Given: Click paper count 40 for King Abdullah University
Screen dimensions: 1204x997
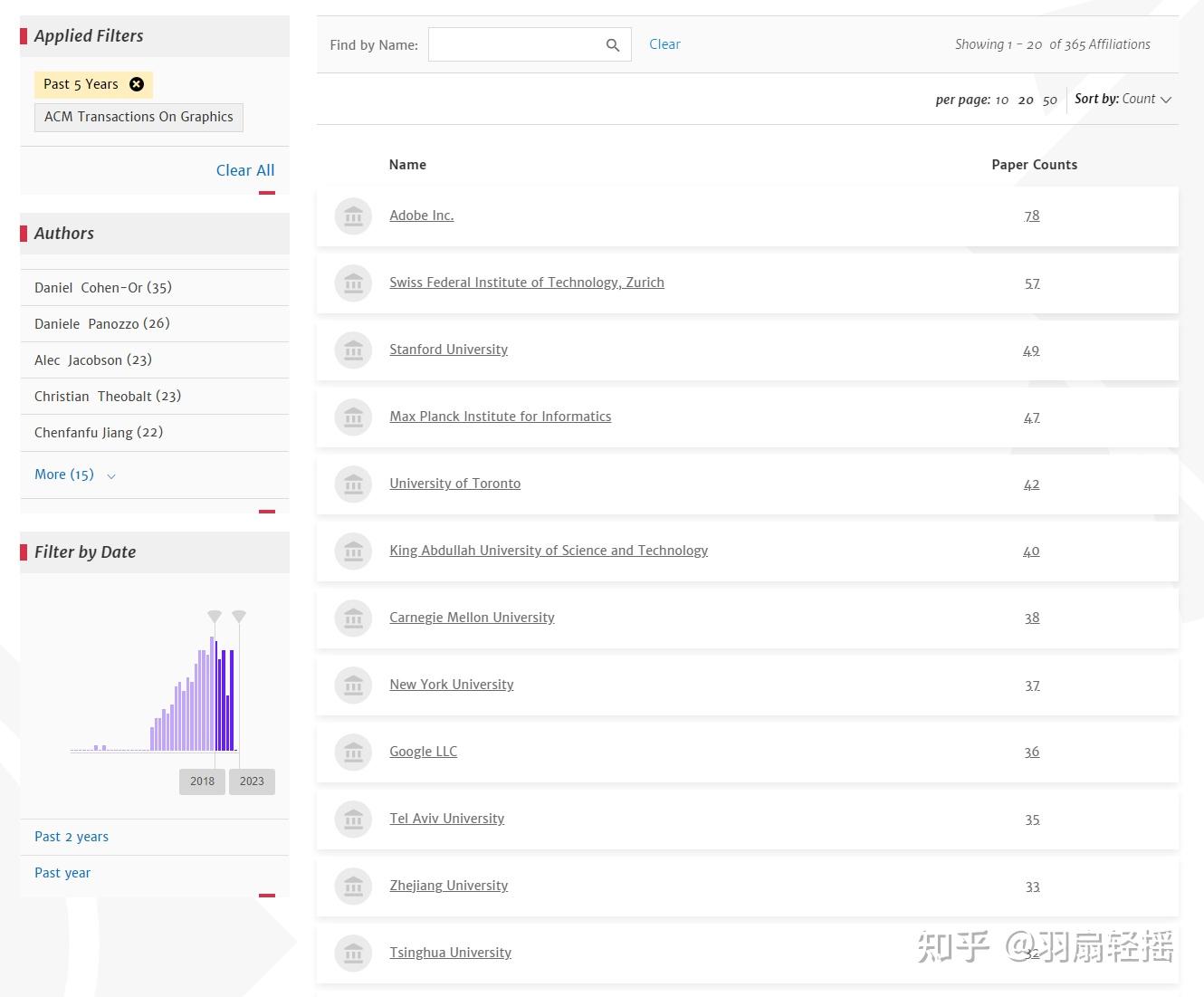Looking at the screenshot, I should coord(1031,551).
